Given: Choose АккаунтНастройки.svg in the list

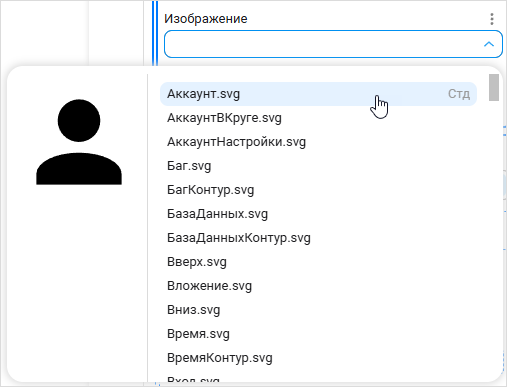Looking at the screenshot, I should pos(318,142).
